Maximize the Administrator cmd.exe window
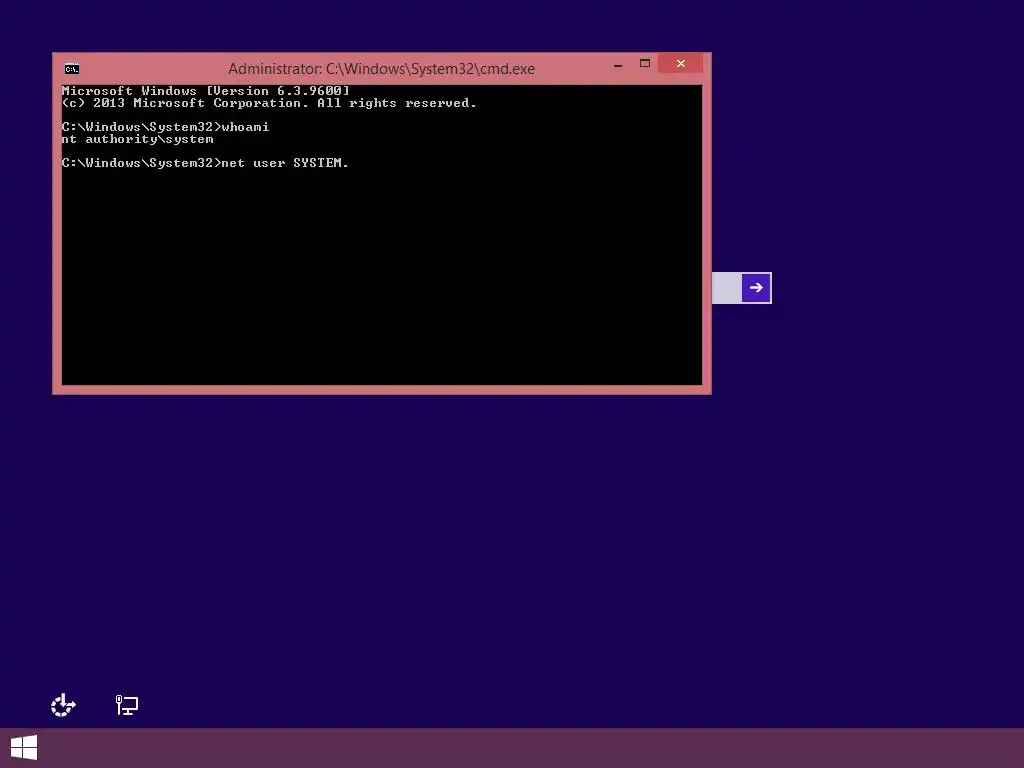 [645, 64]
